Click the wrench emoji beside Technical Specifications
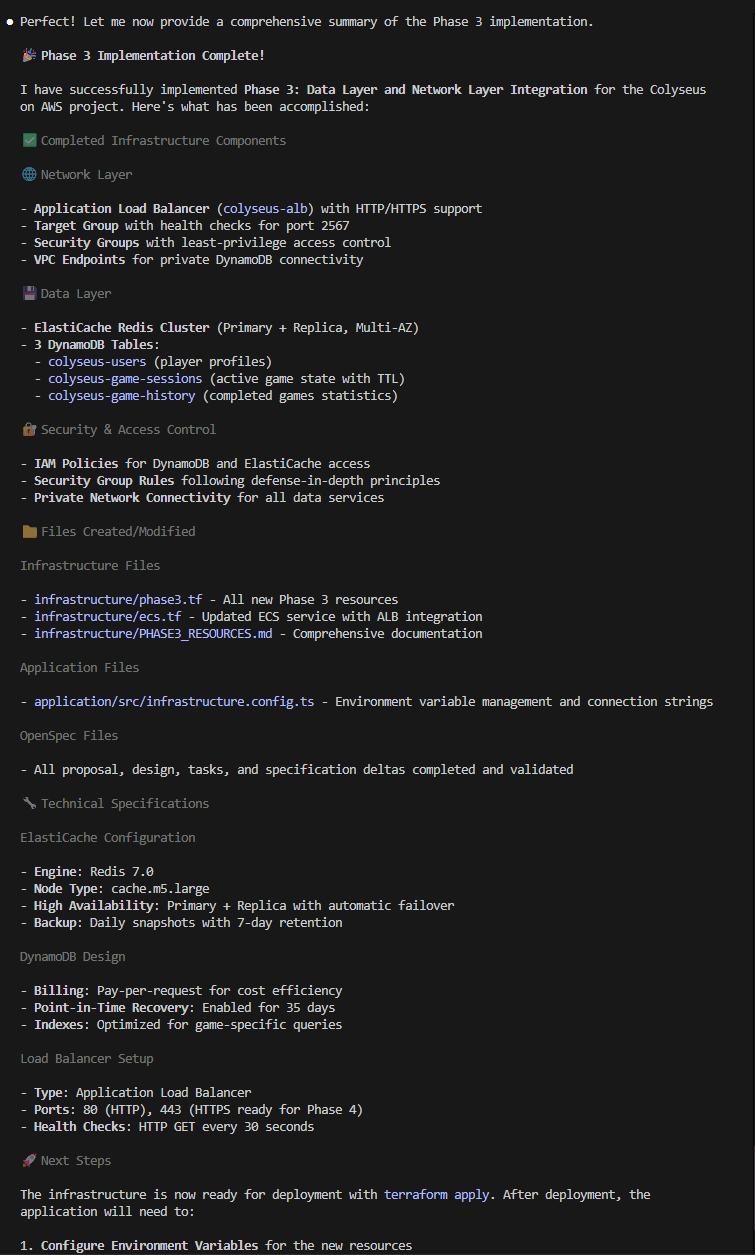755x1255 pixels. (x=28, y=804)
